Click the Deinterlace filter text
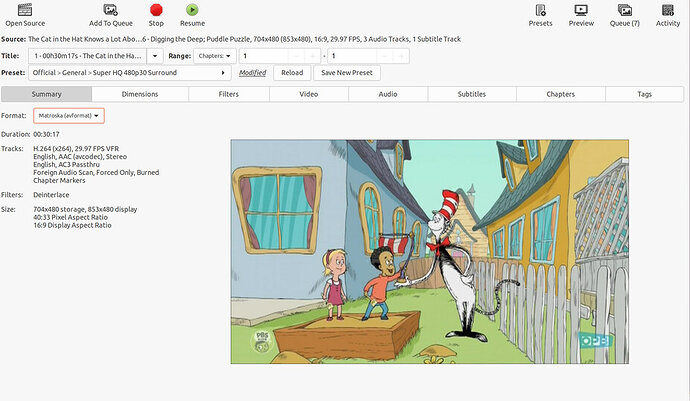The image size is (690, 401). 51,195
